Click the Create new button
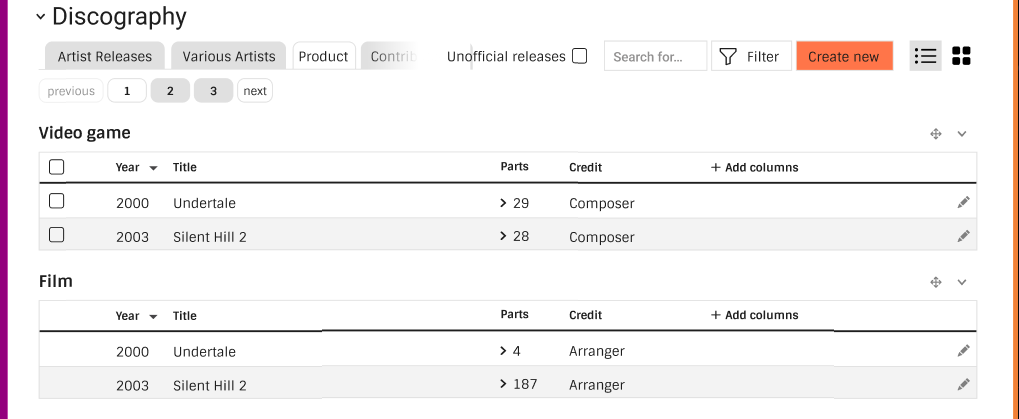 tap(844, 57)
